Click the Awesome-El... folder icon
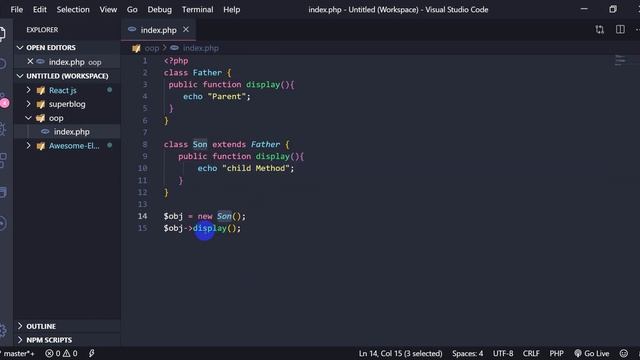640x360 pixels. (x=40, y=146)
